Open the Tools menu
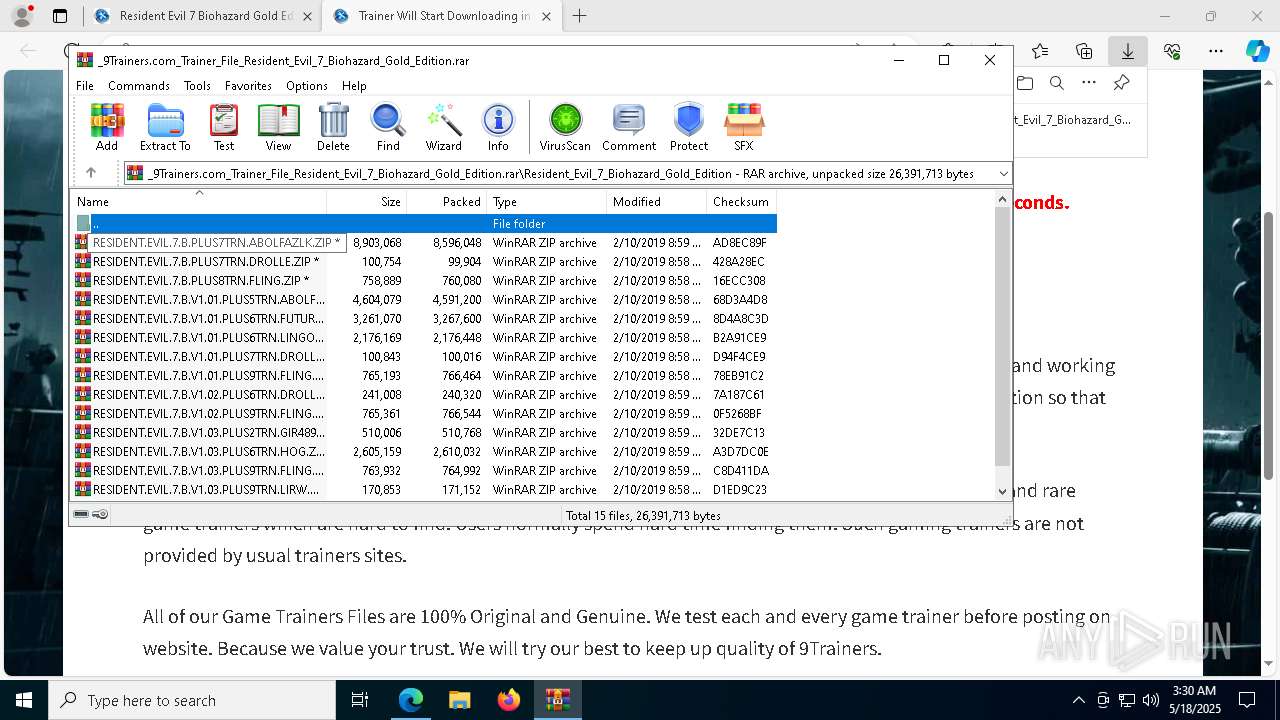The height and width of the screenshot is (720, 1280). 197,86
